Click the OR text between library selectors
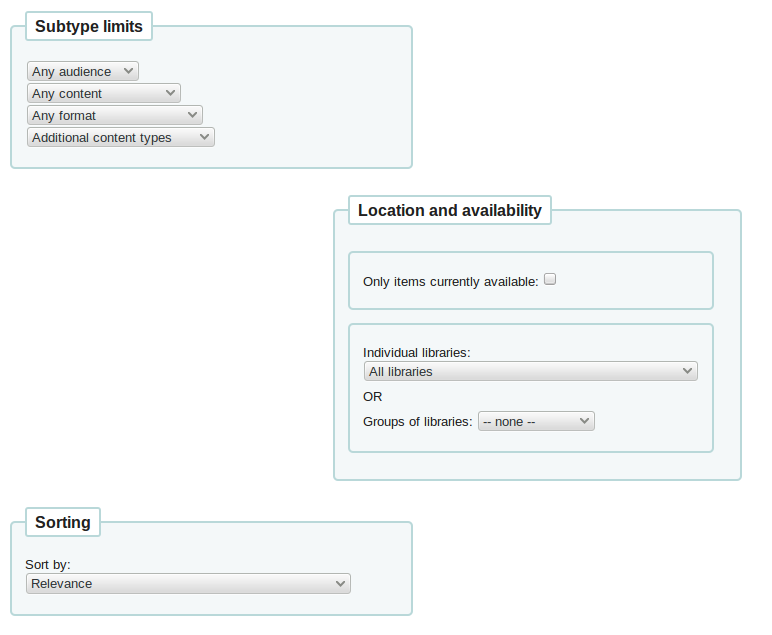The image size is (772, 635). (372, 397)
